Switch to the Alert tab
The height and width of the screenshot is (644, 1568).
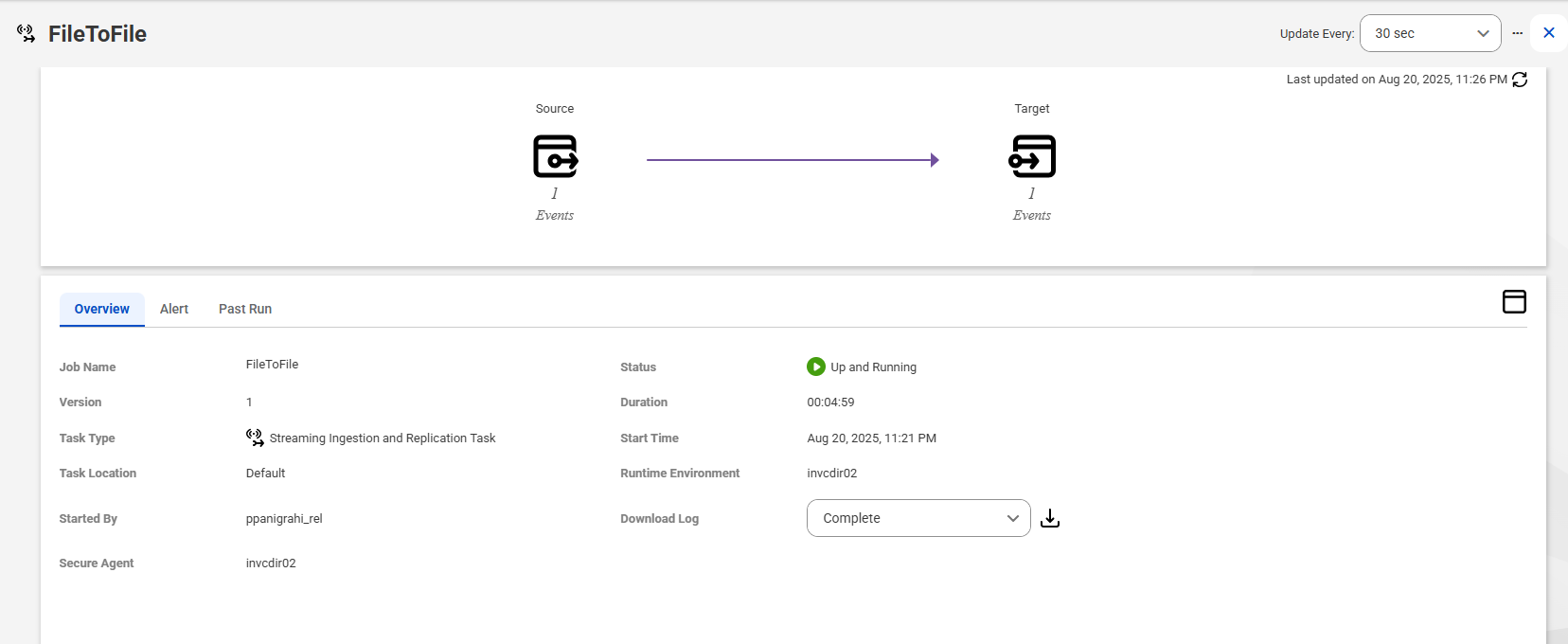[x=174, y=309]
